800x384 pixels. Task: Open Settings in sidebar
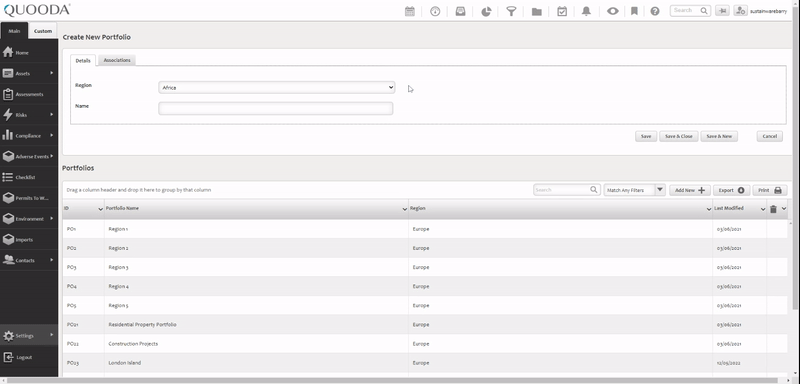(29, 336)
